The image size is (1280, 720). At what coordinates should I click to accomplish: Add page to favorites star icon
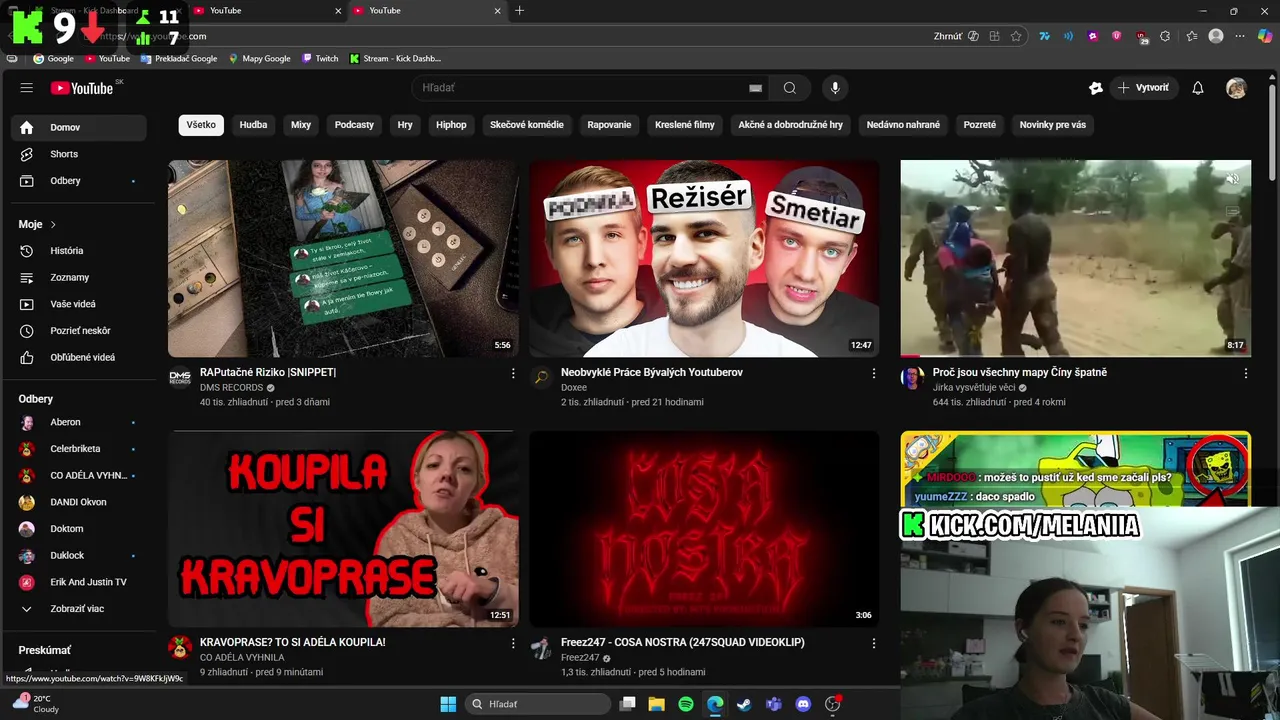[x=1016, y=36]
